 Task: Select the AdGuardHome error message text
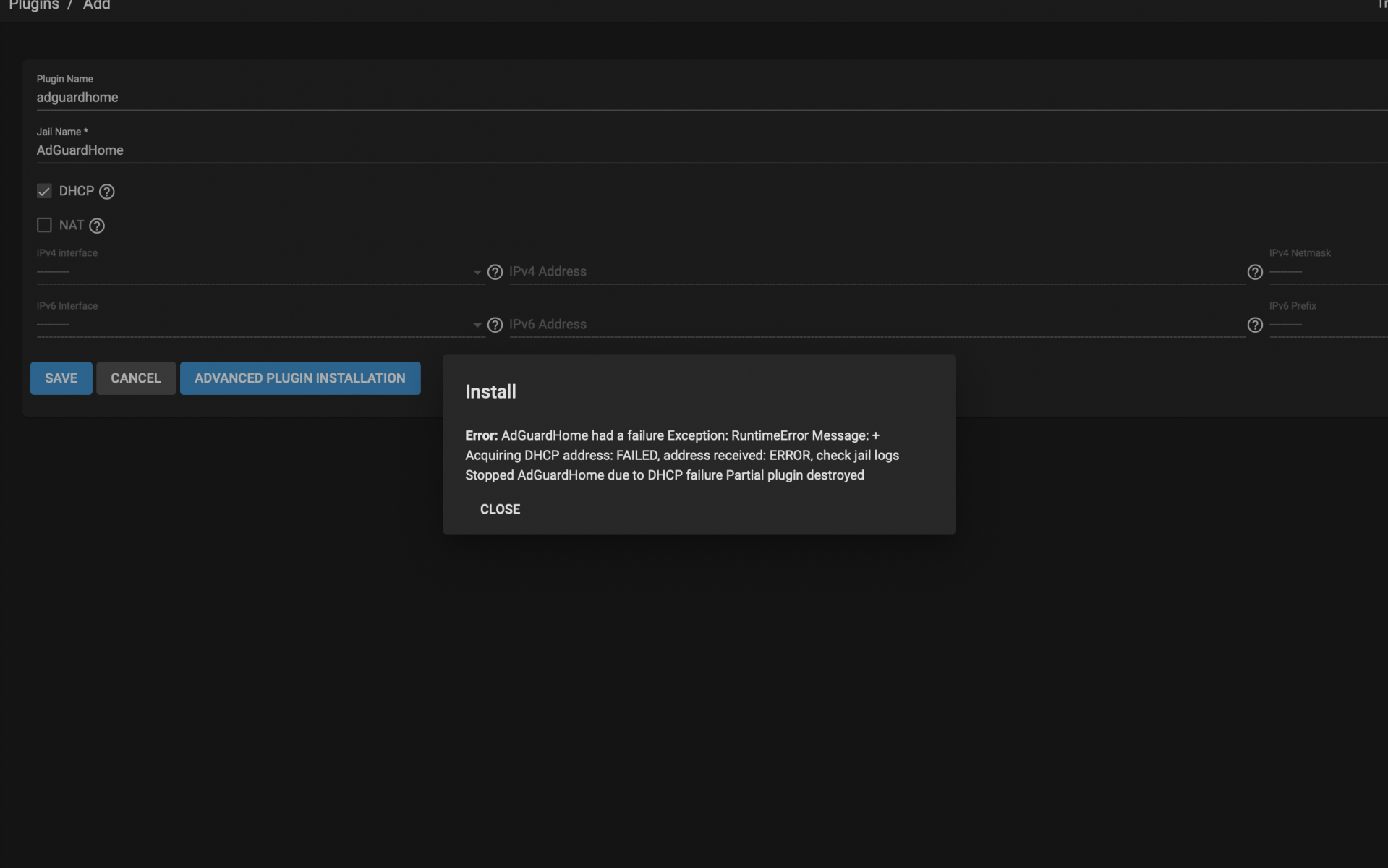(x=682, y=455)
